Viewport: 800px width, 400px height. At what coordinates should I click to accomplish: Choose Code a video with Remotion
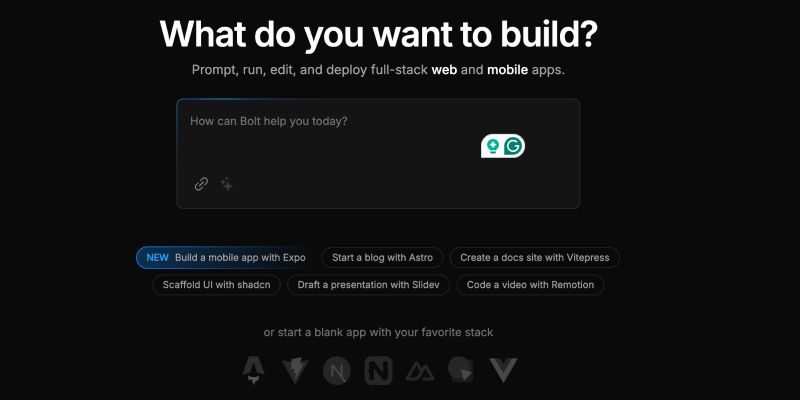tap(530, 284)
